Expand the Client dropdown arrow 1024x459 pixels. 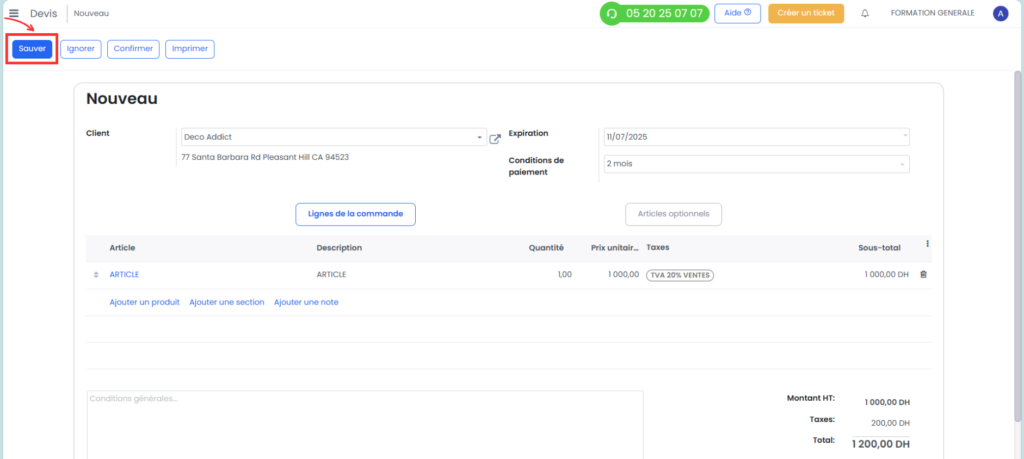click(x=480, y=138)
